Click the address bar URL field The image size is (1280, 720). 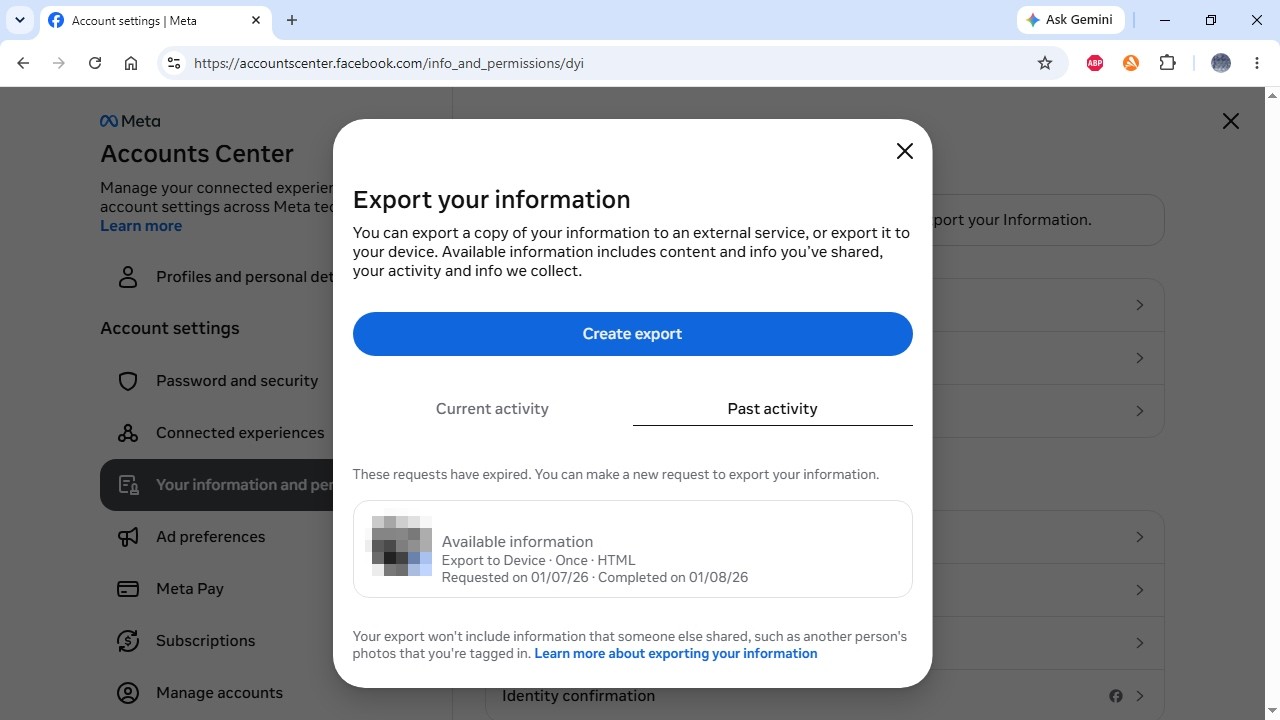click(610, 63)
